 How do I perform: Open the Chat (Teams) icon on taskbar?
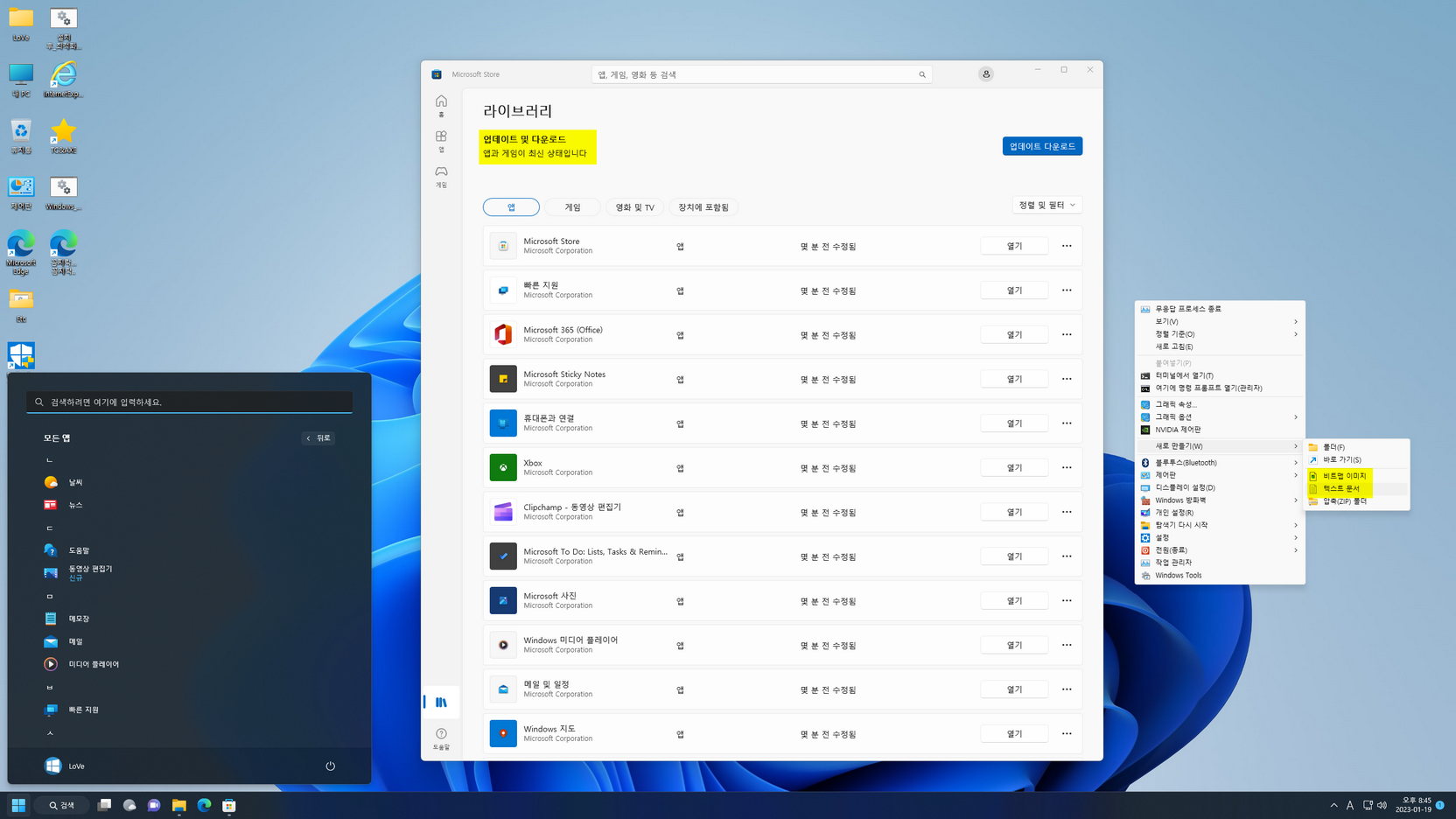[x=154, y=805]
